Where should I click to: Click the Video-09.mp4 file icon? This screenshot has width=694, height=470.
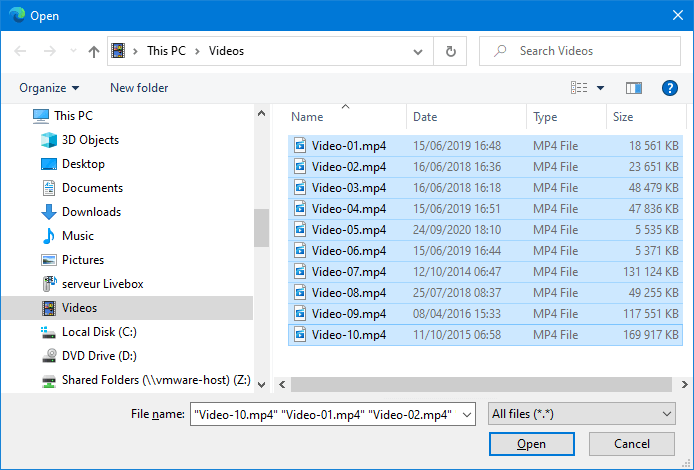300,313
